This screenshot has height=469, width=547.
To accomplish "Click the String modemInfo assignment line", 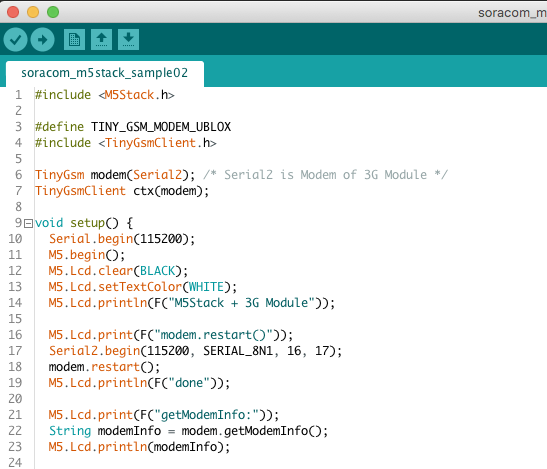I will (188, 431).
